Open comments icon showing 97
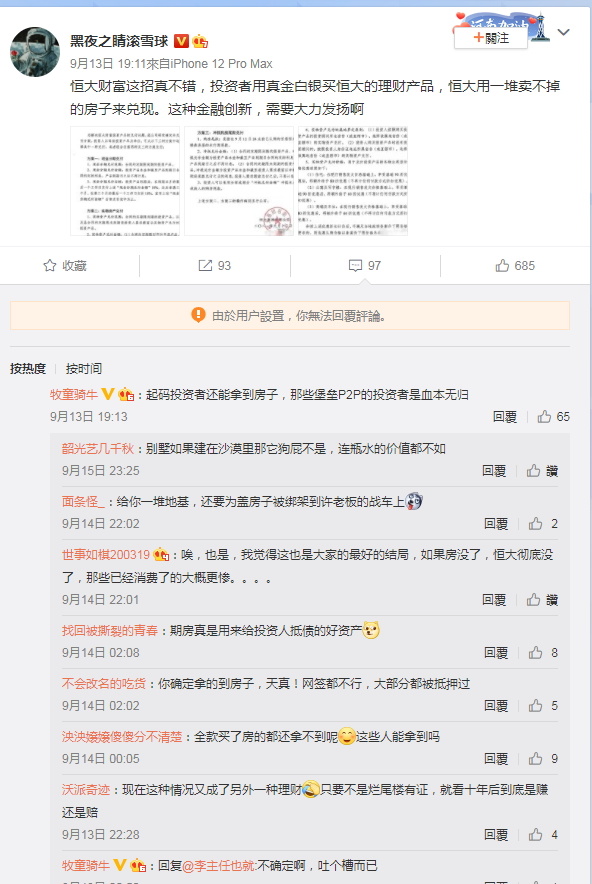Viewport: 592px width, 884px height. pyautogui.click(x=365, y=266)
